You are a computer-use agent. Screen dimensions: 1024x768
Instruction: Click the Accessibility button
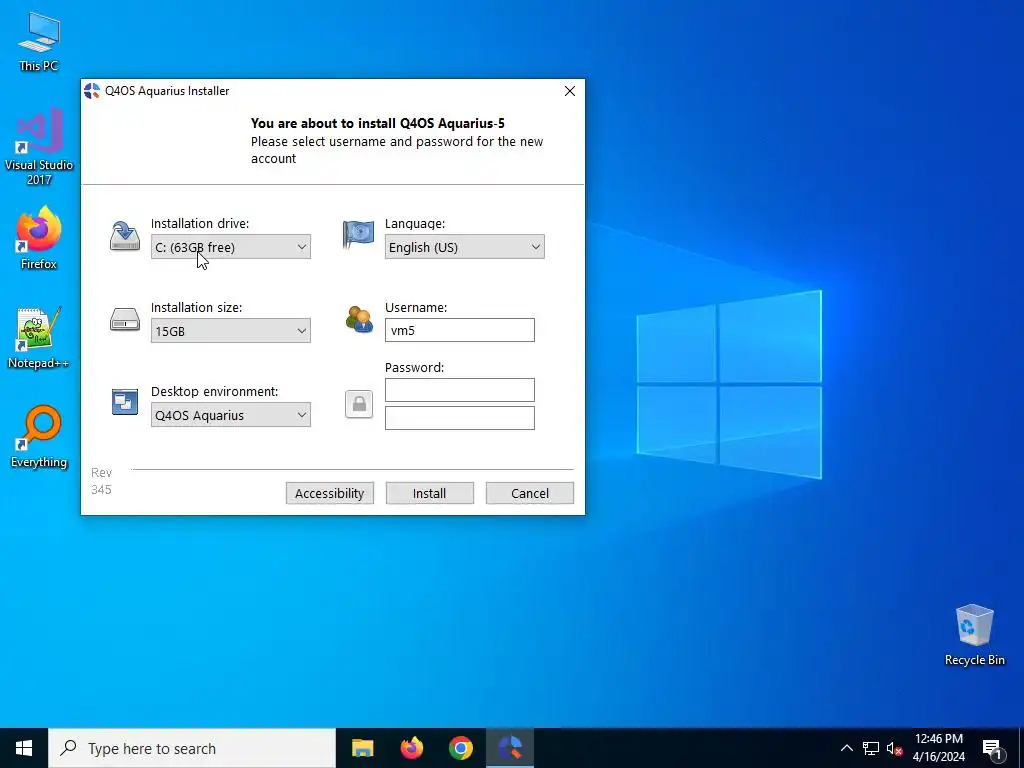330,493
